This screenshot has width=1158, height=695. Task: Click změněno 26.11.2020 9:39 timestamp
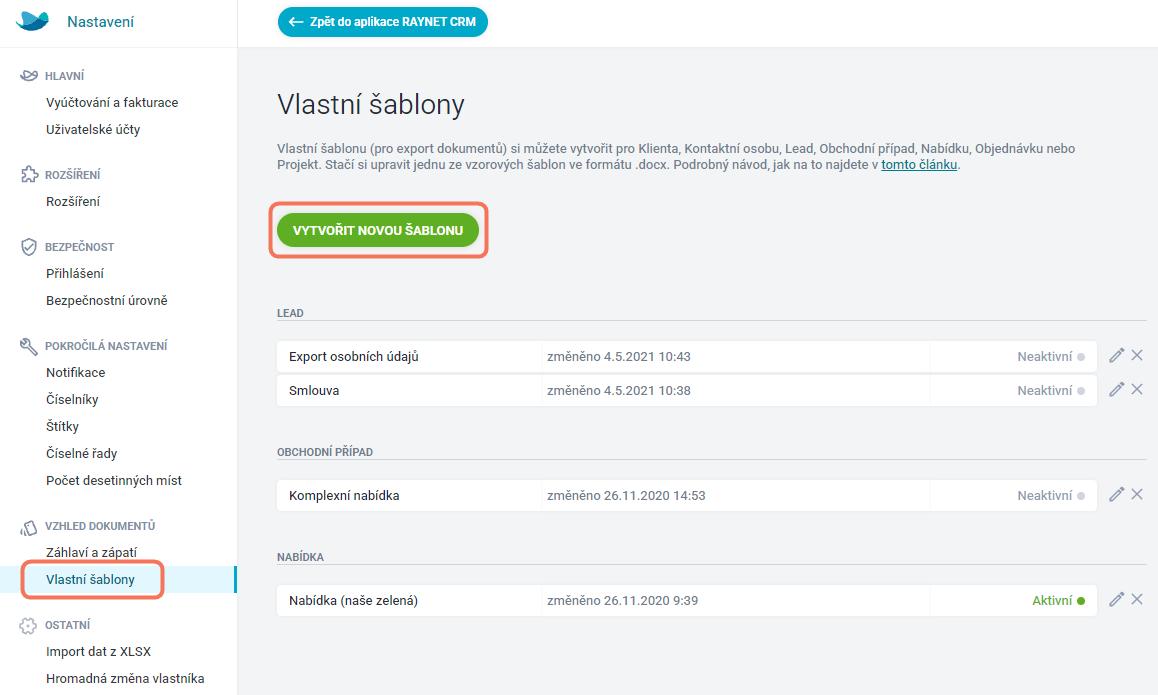(623, 600)
